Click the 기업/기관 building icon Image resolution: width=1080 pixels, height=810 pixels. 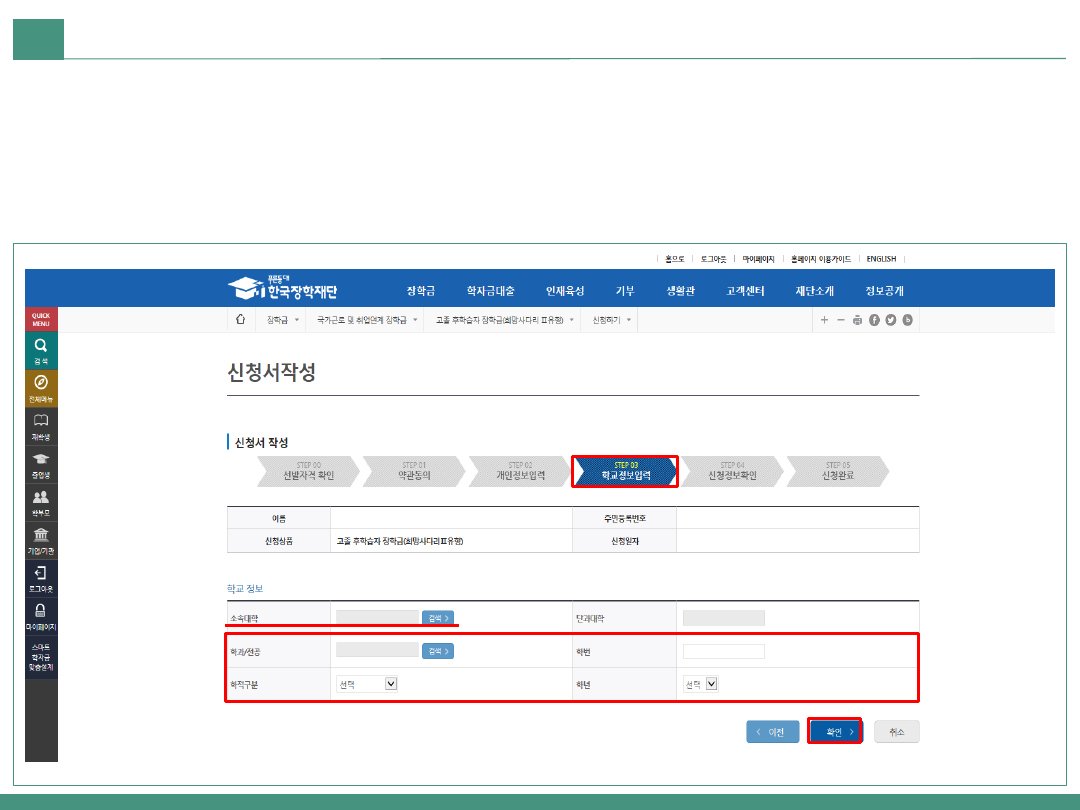pos(41,540)
